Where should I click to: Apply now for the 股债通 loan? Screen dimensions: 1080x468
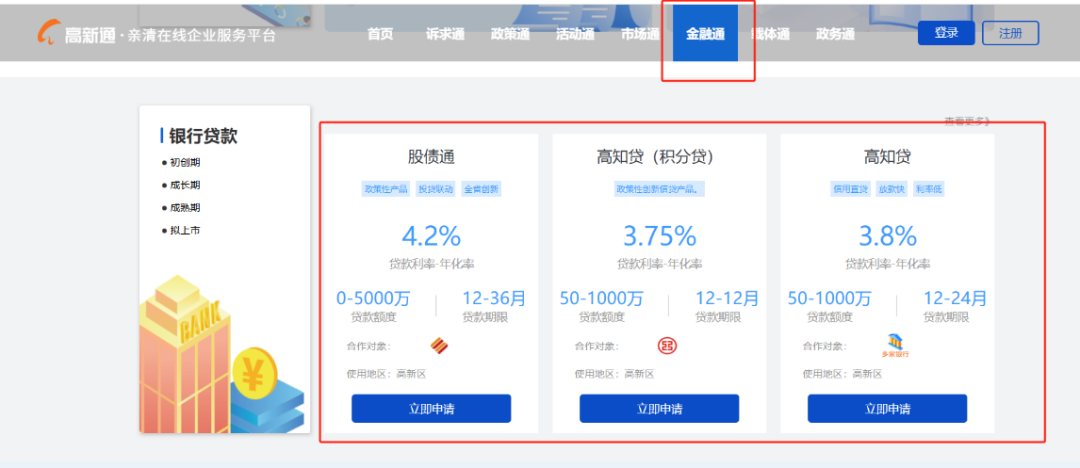(431, 409)
